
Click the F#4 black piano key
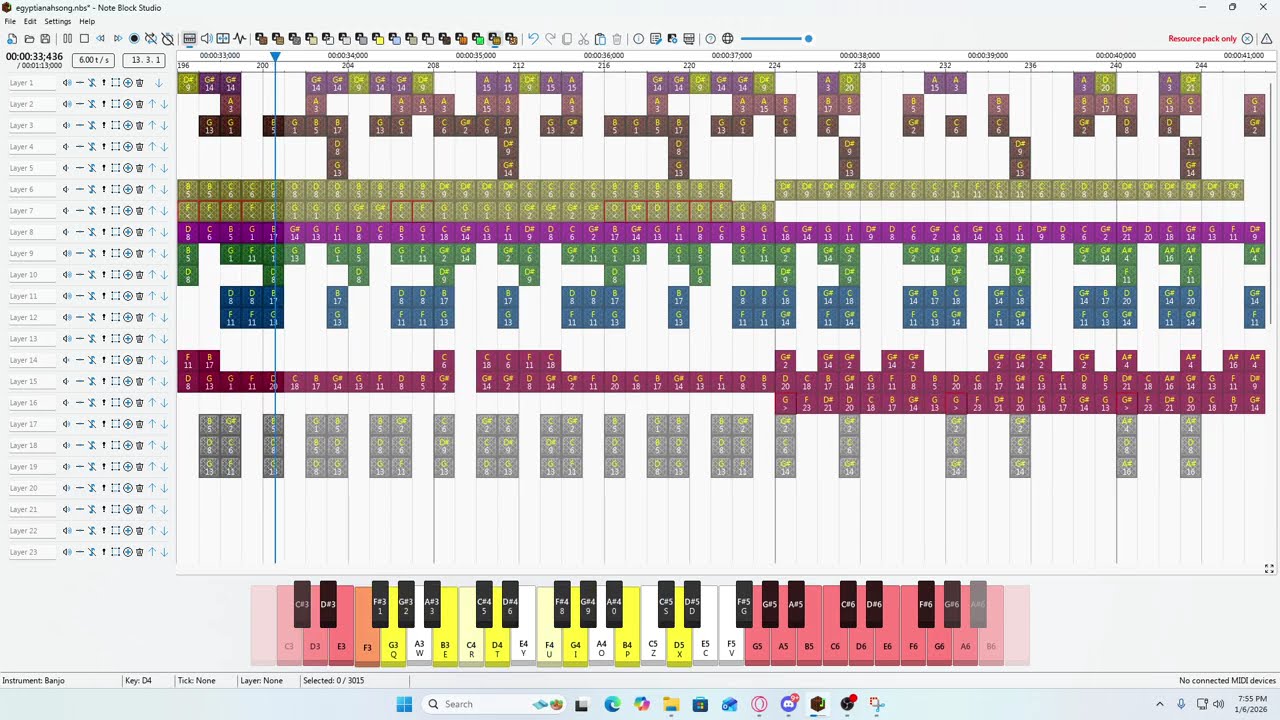pyautogui.click(x=562, y=605)
